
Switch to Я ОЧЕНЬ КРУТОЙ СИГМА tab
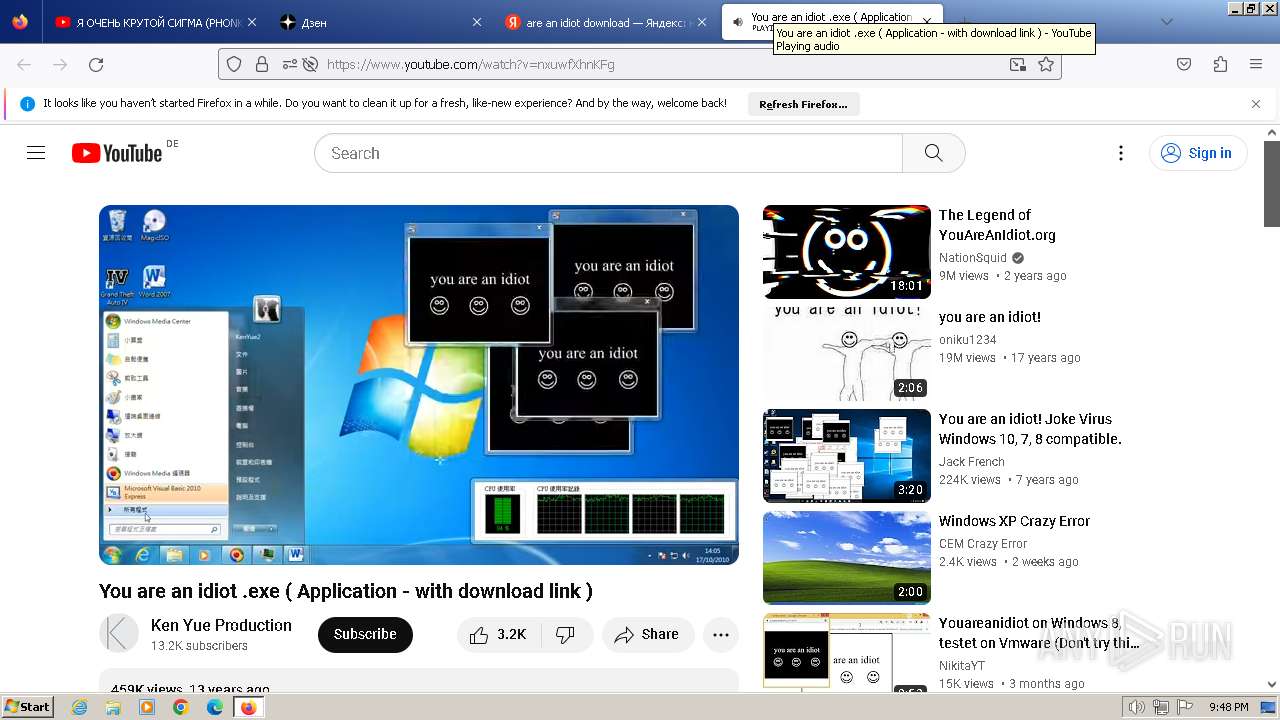tap(156, 22)
